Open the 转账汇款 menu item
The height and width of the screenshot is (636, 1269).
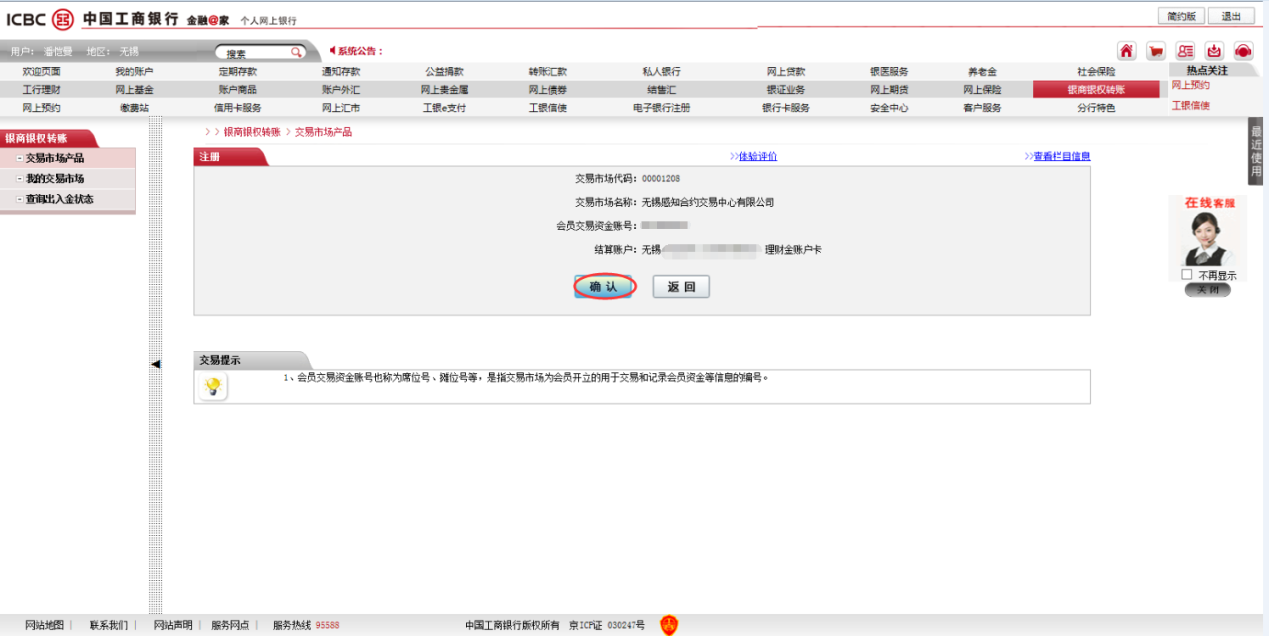point(548,72)
